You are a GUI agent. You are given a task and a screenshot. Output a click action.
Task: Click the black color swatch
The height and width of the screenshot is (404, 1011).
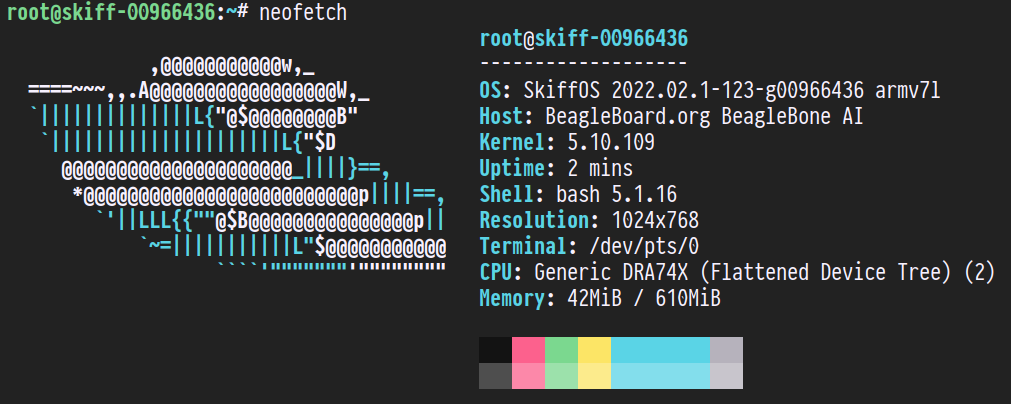[495, 350]
